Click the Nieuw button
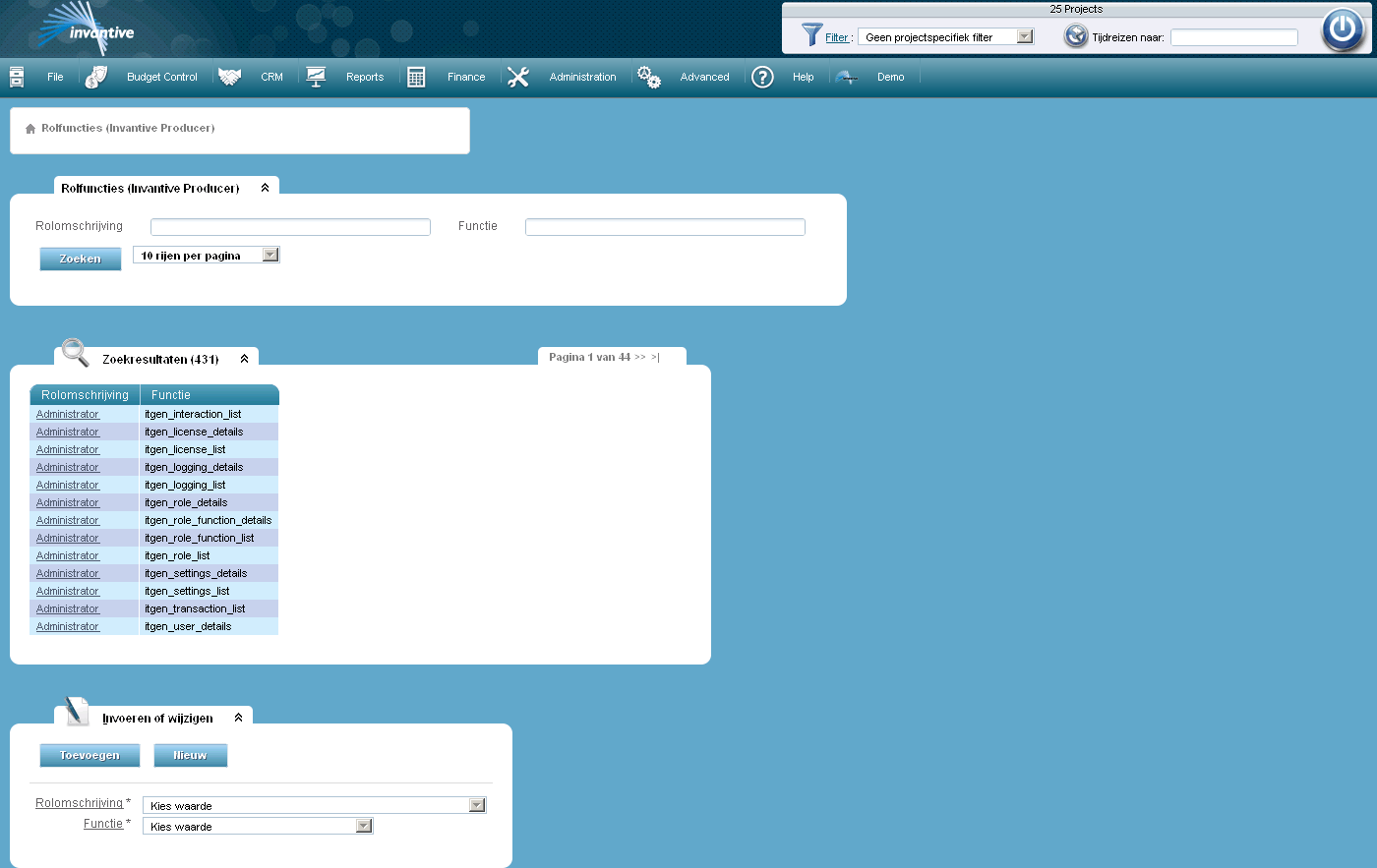Viewport: 1377px width, 868px height. pos(191,755)
